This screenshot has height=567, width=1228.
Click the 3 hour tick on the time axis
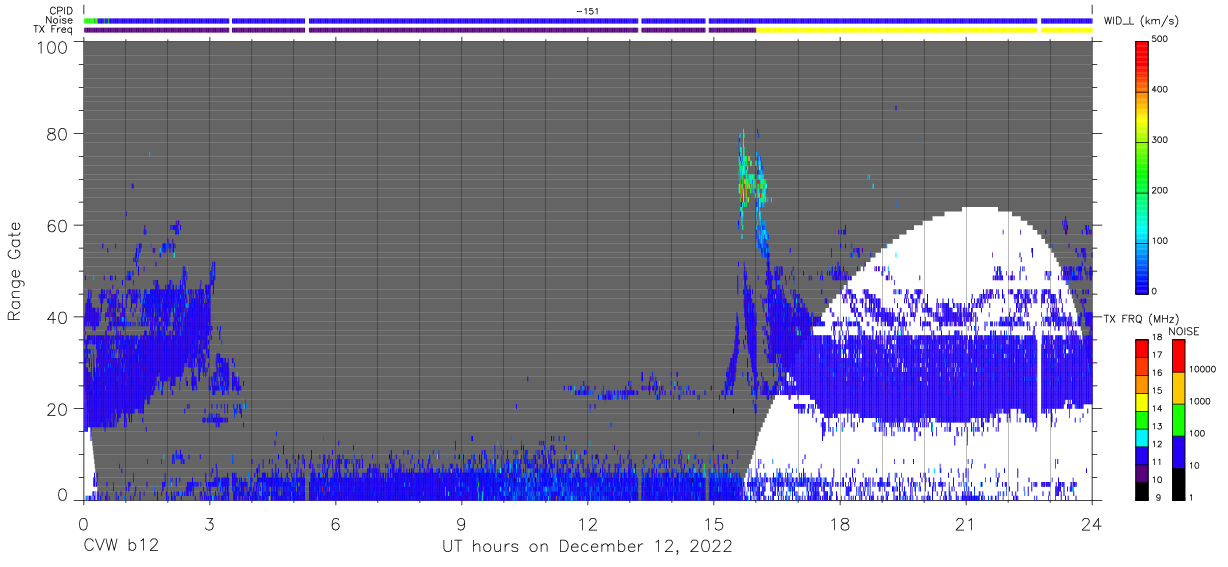point(210,524)
